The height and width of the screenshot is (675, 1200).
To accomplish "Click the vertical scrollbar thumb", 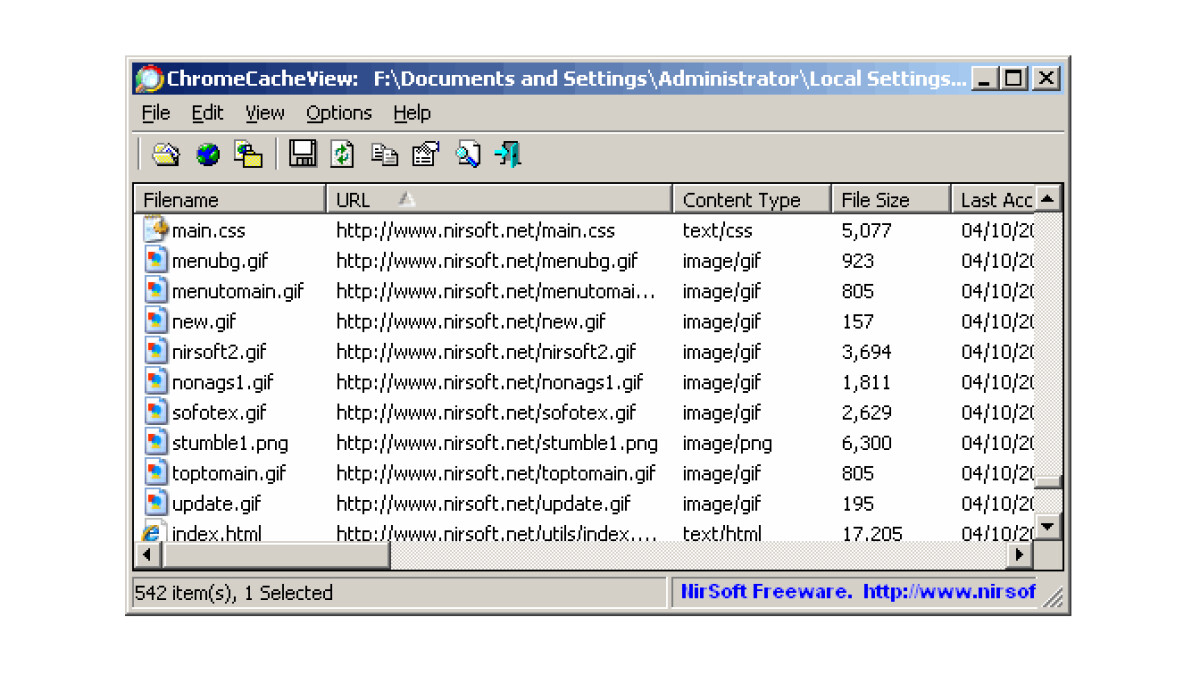I will [1047, 482].
